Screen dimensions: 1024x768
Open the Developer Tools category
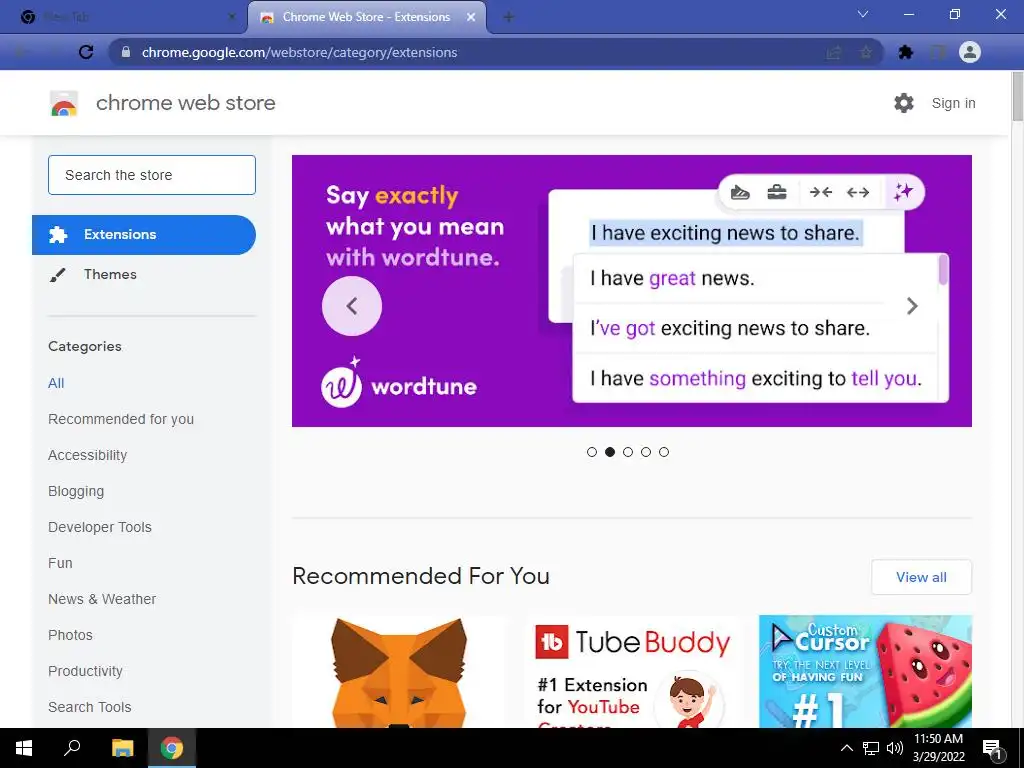(100, 527)
